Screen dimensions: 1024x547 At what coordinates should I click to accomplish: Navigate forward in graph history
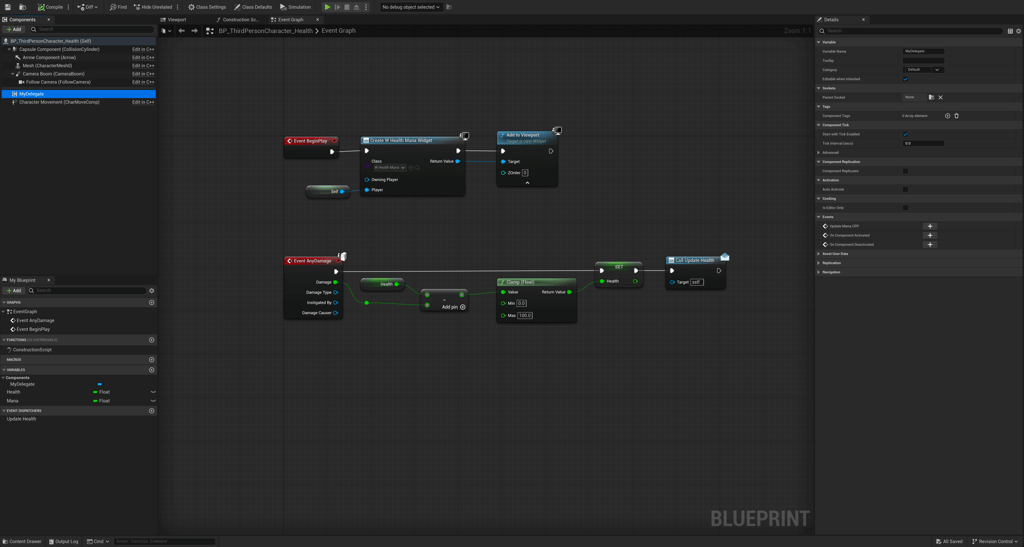[x=194, y=31]
